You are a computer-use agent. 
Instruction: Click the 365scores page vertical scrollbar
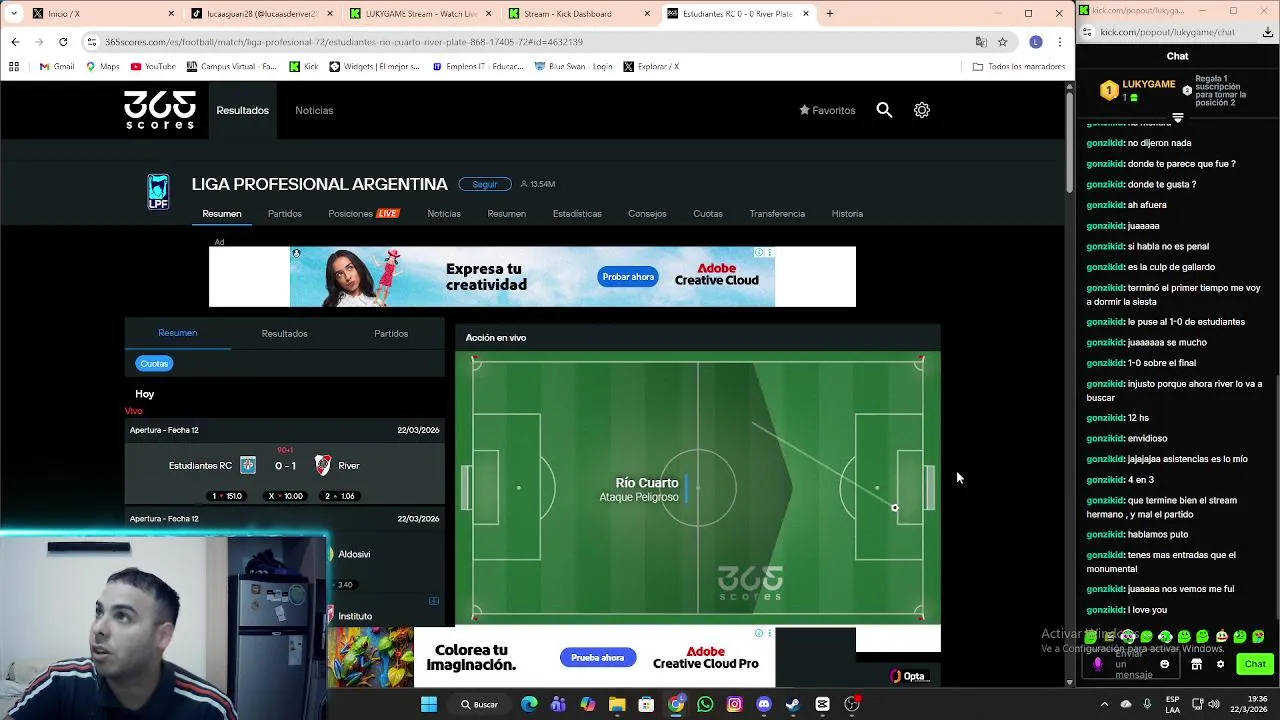[x=1069, y=143]
